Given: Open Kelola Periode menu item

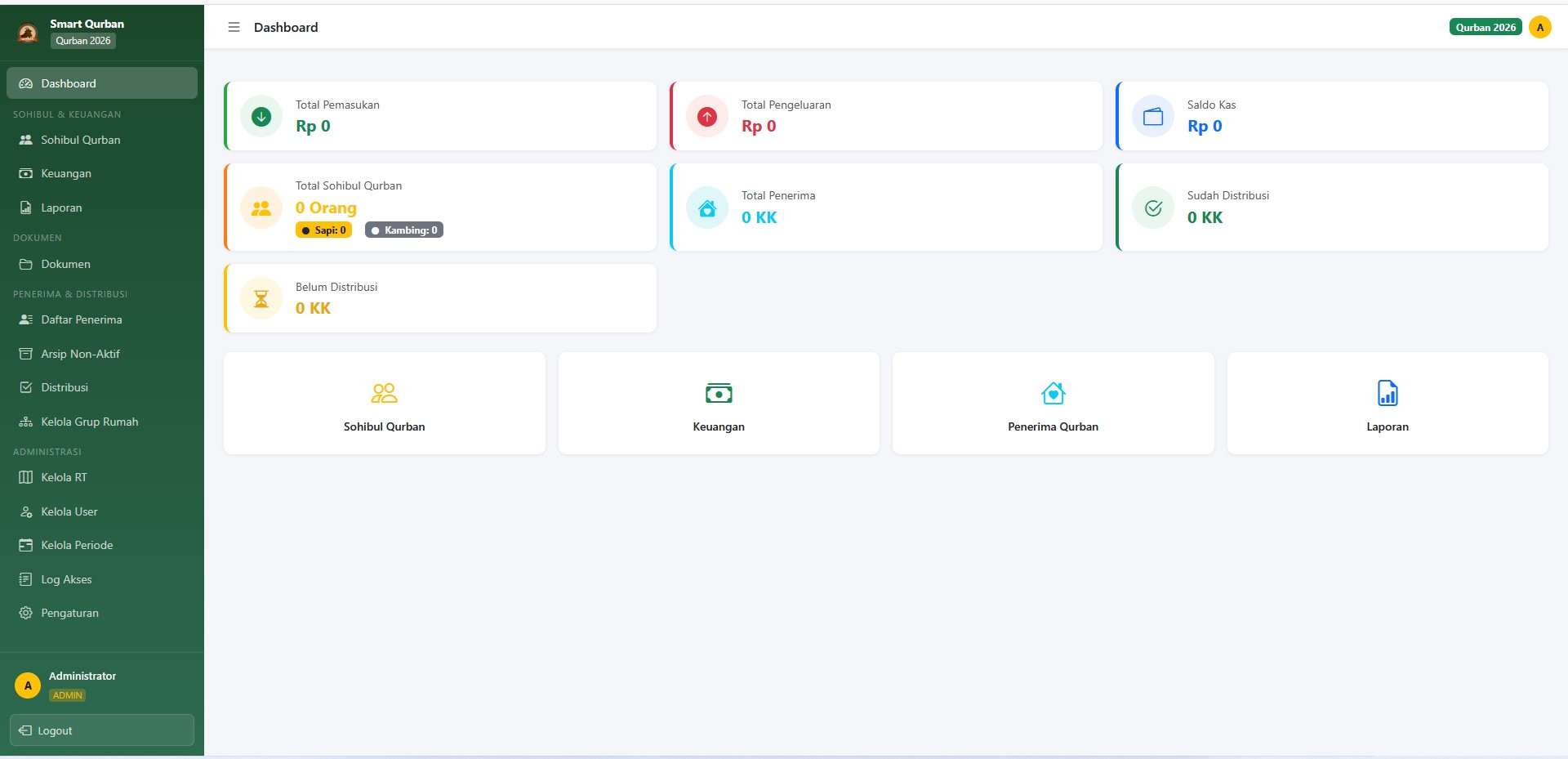Looking at the screenshot, I should click(x=102, y=545).
